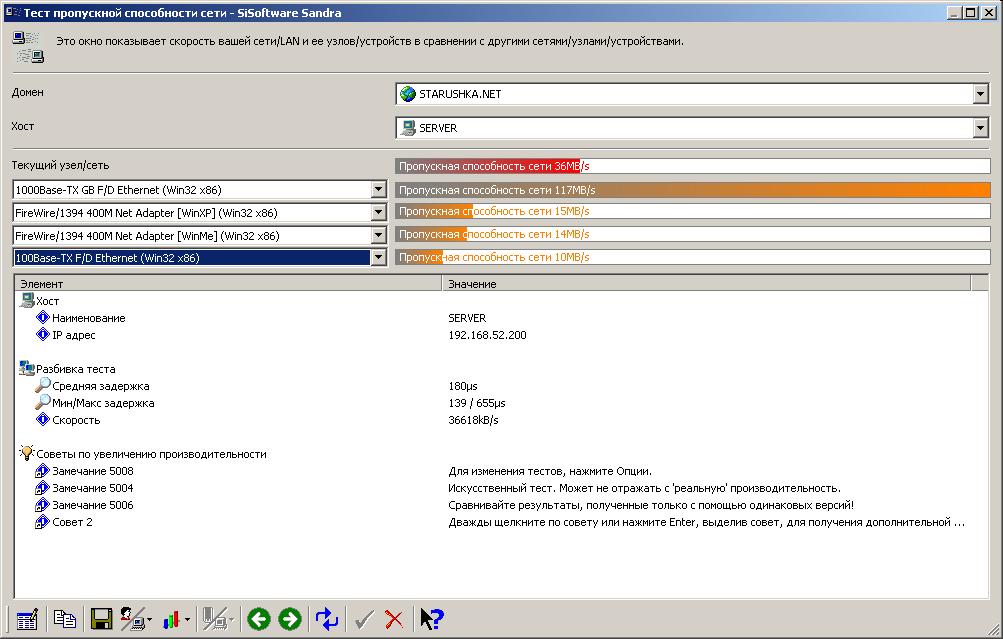Image resolution: width=1003 pixels, height=639 pixels.
Task: Expand the 1000Base-TX GB F/D Ethernet combo box
Action: click(378, 189)
